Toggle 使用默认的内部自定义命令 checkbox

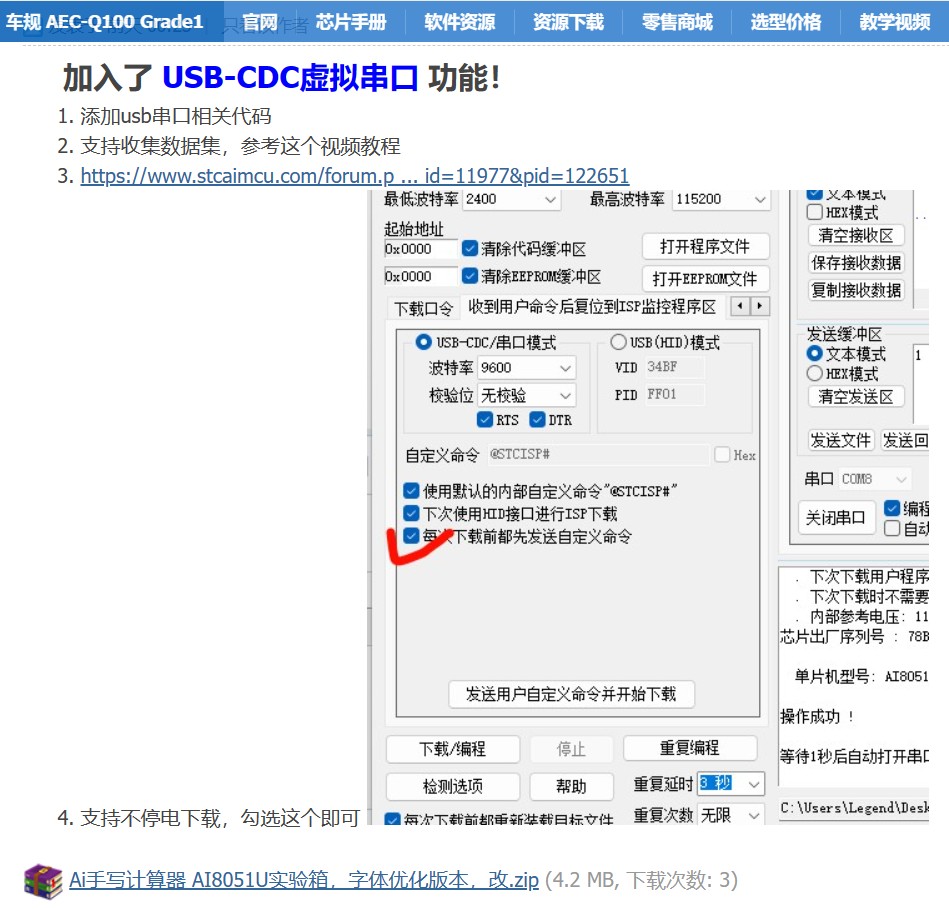point(411,491)
